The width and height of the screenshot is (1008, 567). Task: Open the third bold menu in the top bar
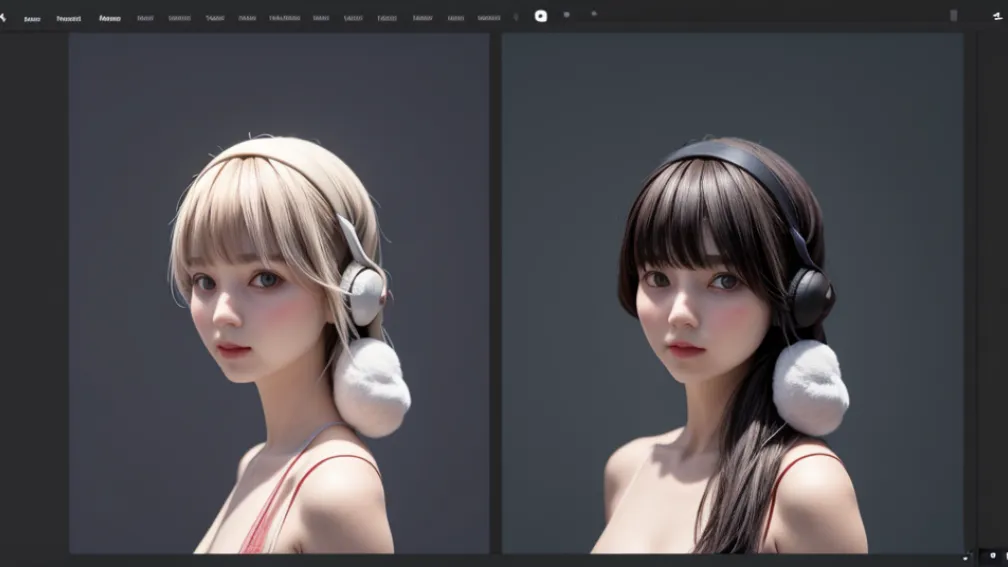click(x=109, y=18)
